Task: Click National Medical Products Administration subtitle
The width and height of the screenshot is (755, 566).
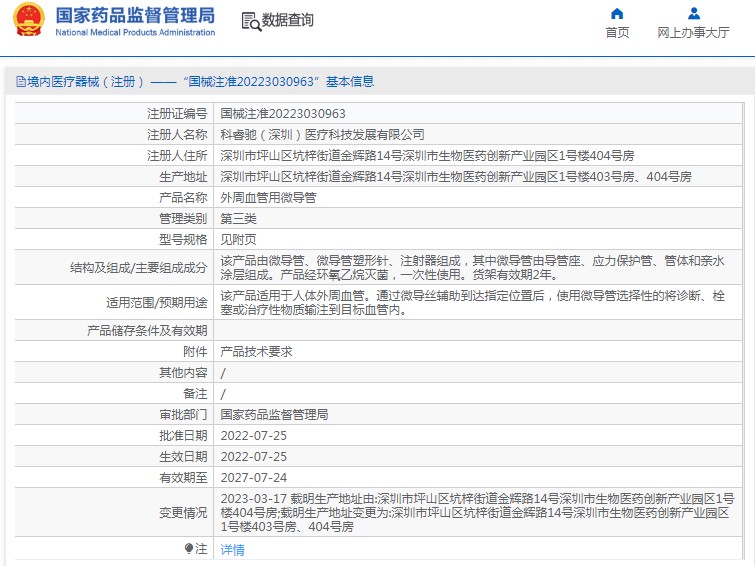Action: [135, 32]
